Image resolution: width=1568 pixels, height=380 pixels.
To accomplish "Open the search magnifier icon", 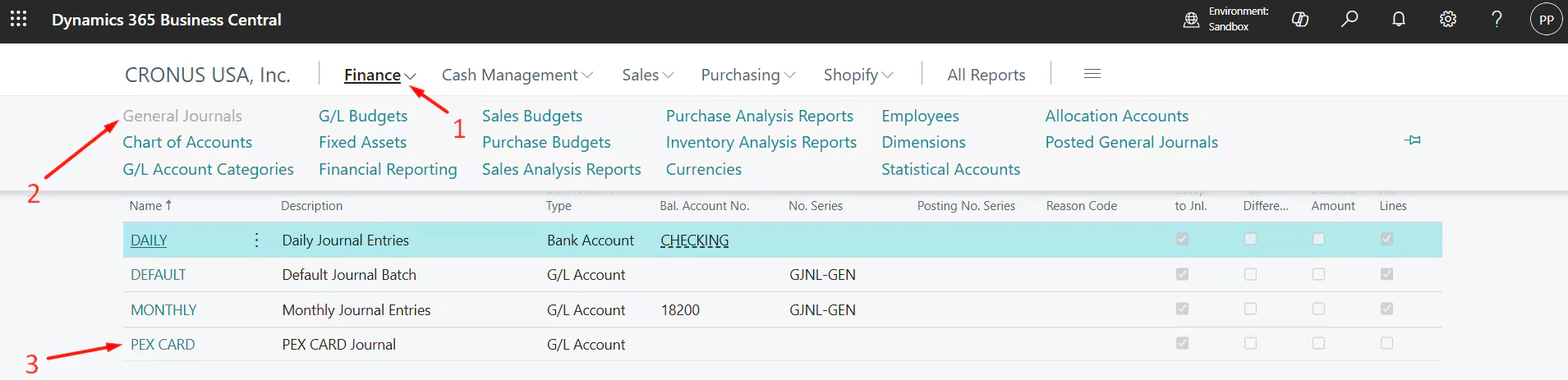I will (1350, 19).
